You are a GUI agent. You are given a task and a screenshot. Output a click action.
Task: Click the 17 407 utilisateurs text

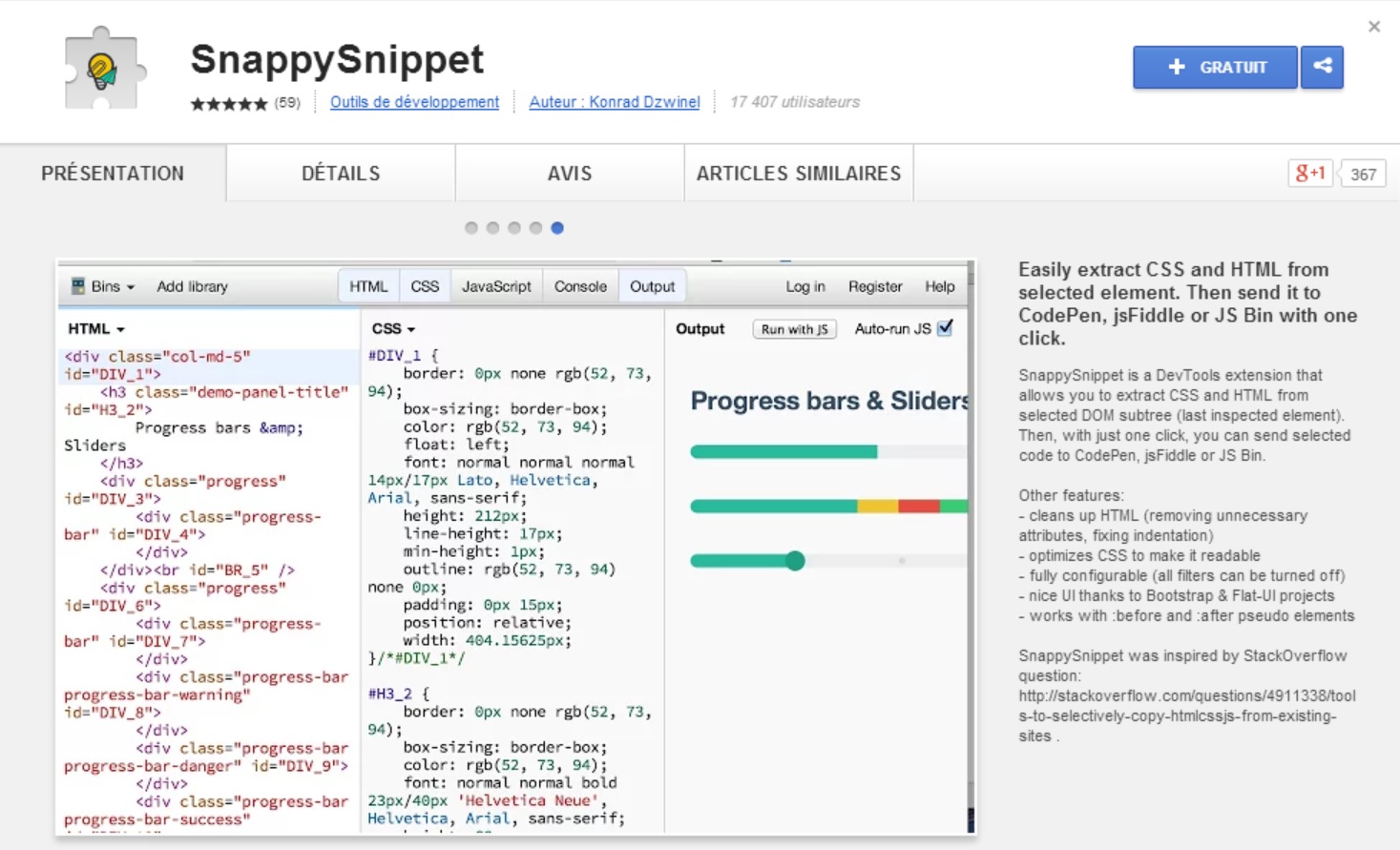point(795,102)
